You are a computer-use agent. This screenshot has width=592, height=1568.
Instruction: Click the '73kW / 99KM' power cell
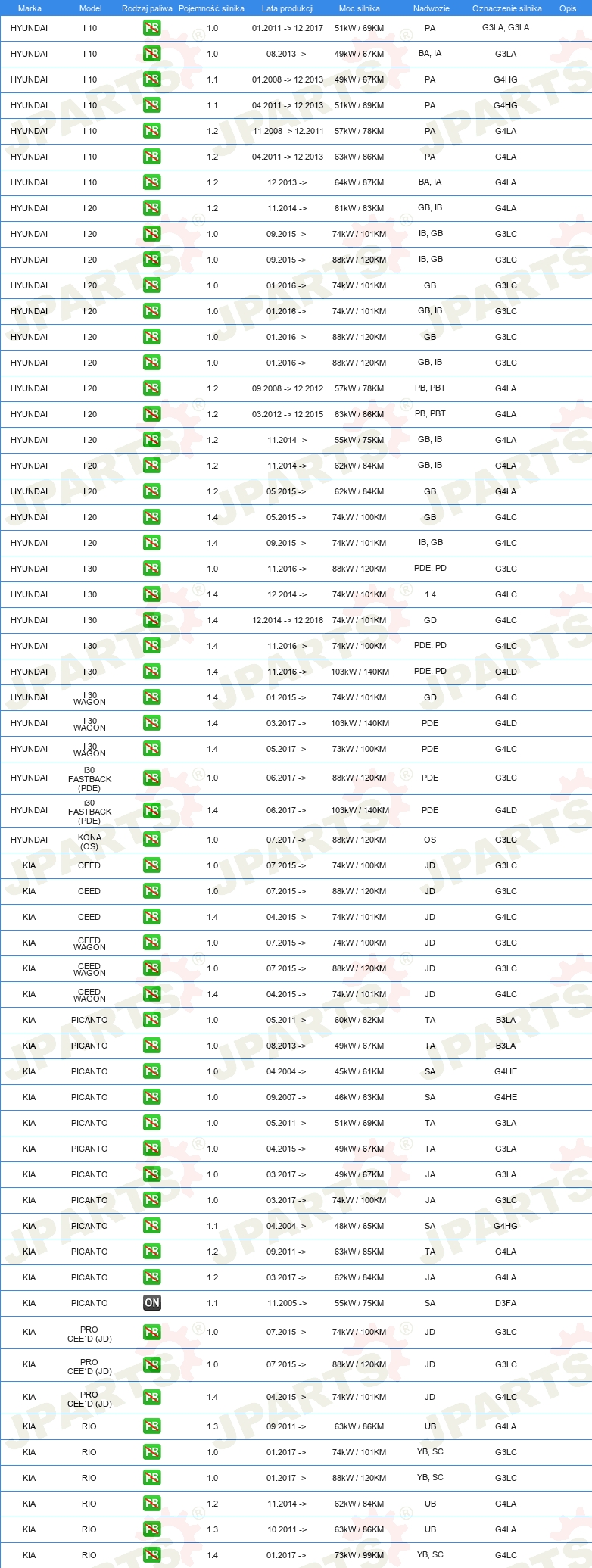pyautogui.click(x=359, y=1555)
